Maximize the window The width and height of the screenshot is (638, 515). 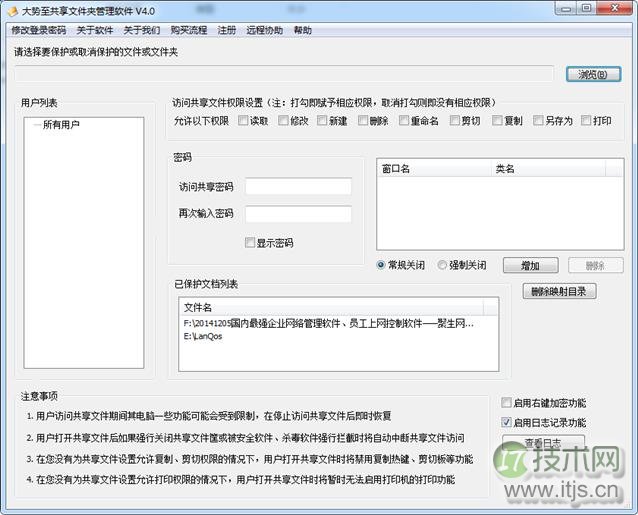586,9
